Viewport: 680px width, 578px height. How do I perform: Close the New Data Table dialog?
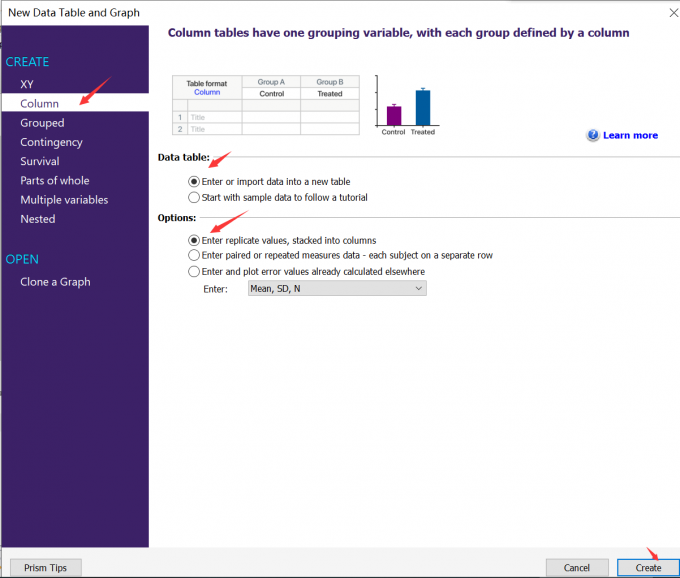pyautogui.click(x=673, y=13)
